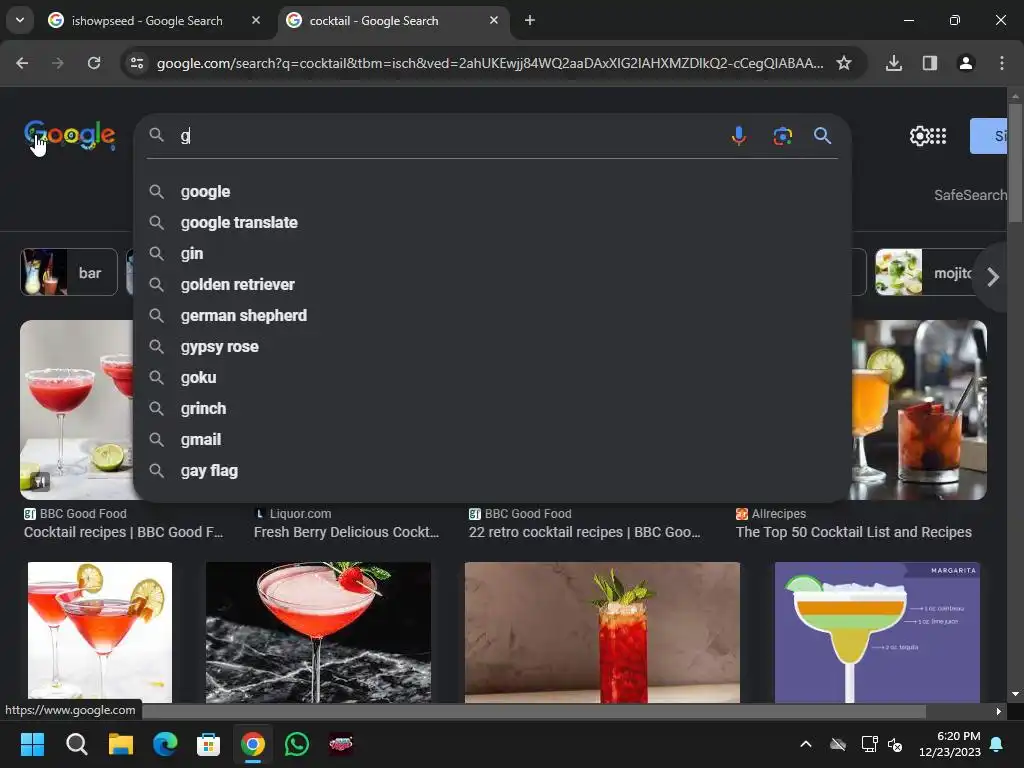Launch File Explorer from the taskbar
Image resolution: width=1024 pixels, height=768 pixels.
(x=121, y=744)
